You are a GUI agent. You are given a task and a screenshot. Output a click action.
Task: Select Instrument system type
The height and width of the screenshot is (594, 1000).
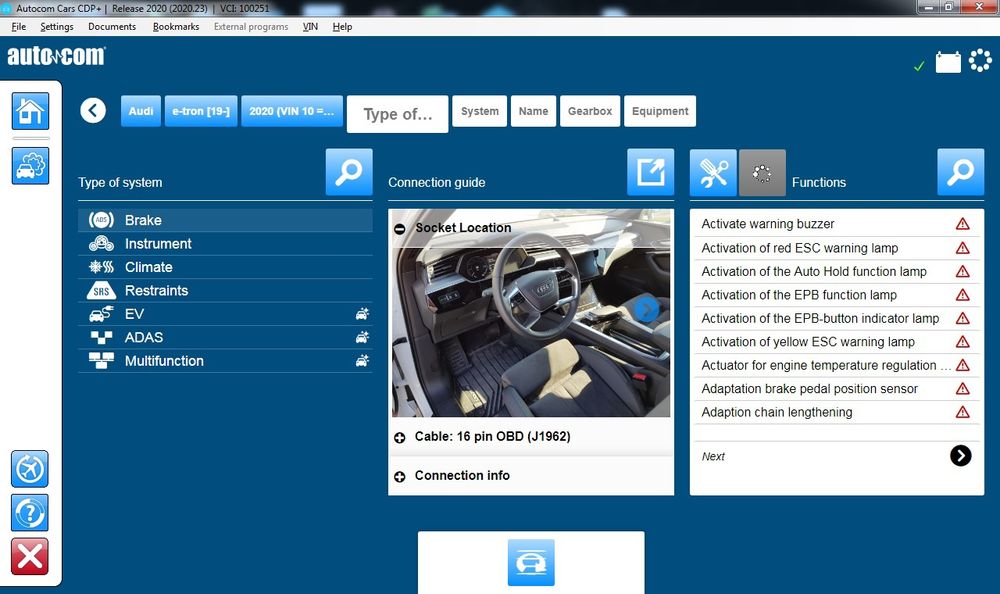tap(225, 244)
